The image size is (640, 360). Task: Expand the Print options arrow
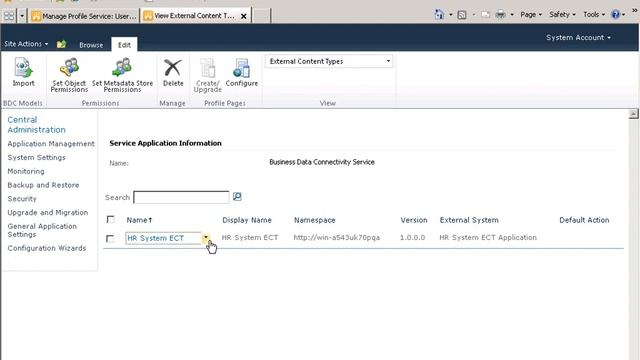[512, 15]
